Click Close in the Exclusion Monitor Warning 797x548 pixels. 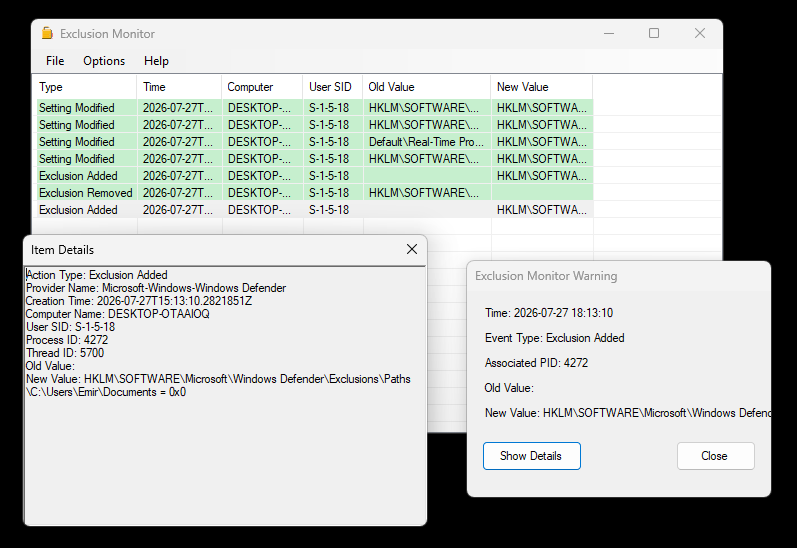(x=715, y=456)
